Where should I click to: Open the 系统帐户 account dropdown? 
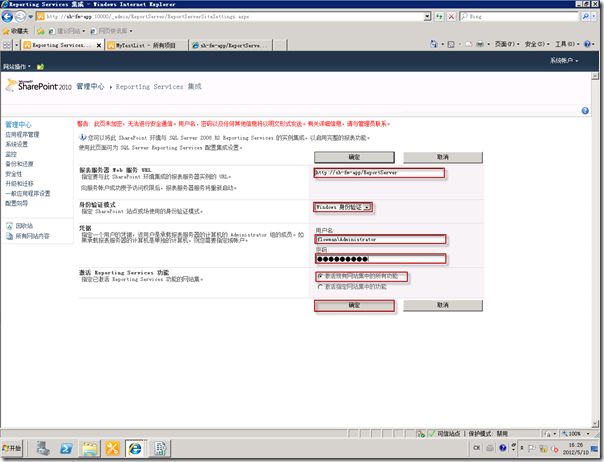tap(564, 60)
